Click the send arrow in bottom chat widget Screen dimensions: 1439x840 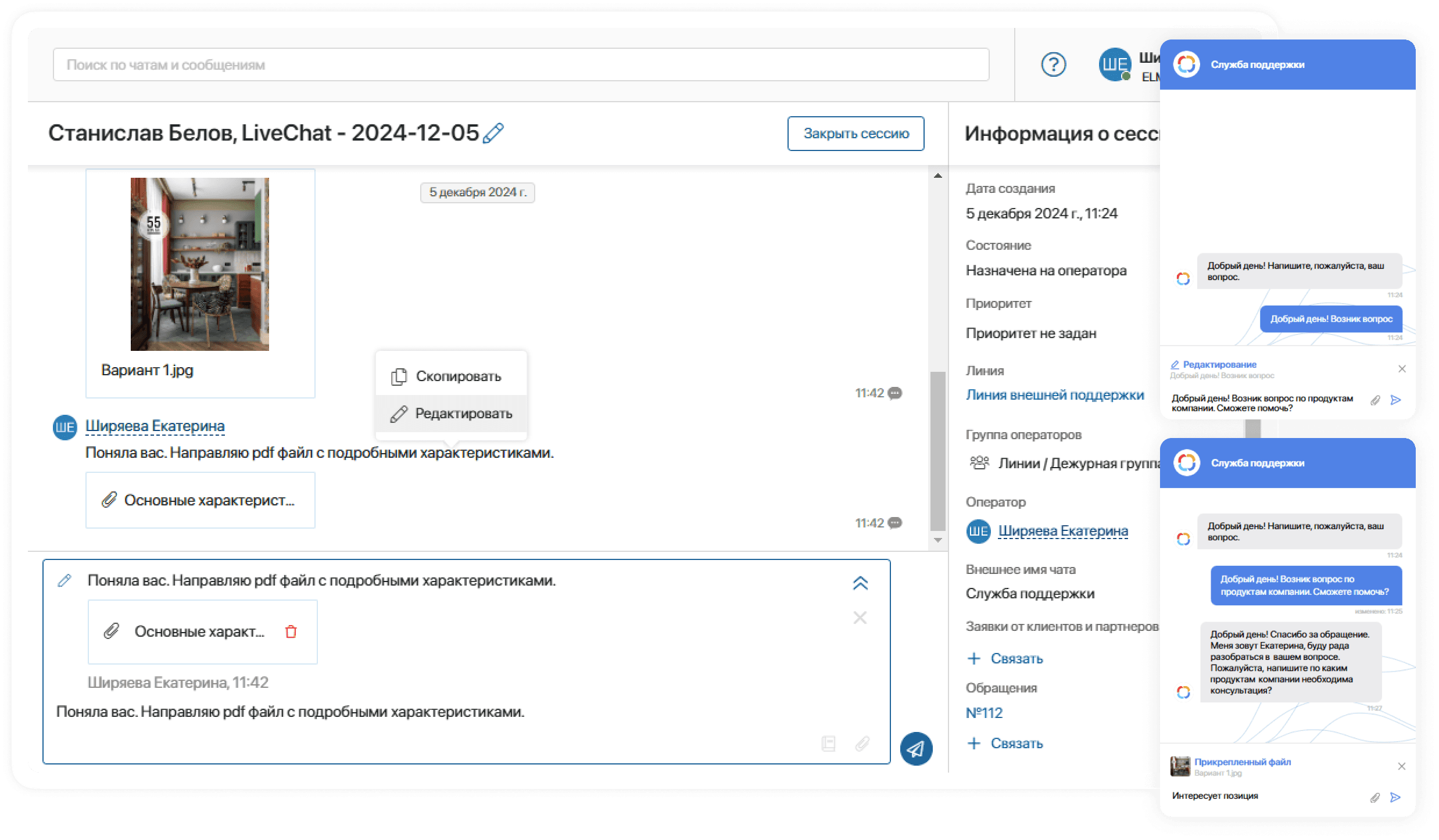point(1395,798)
